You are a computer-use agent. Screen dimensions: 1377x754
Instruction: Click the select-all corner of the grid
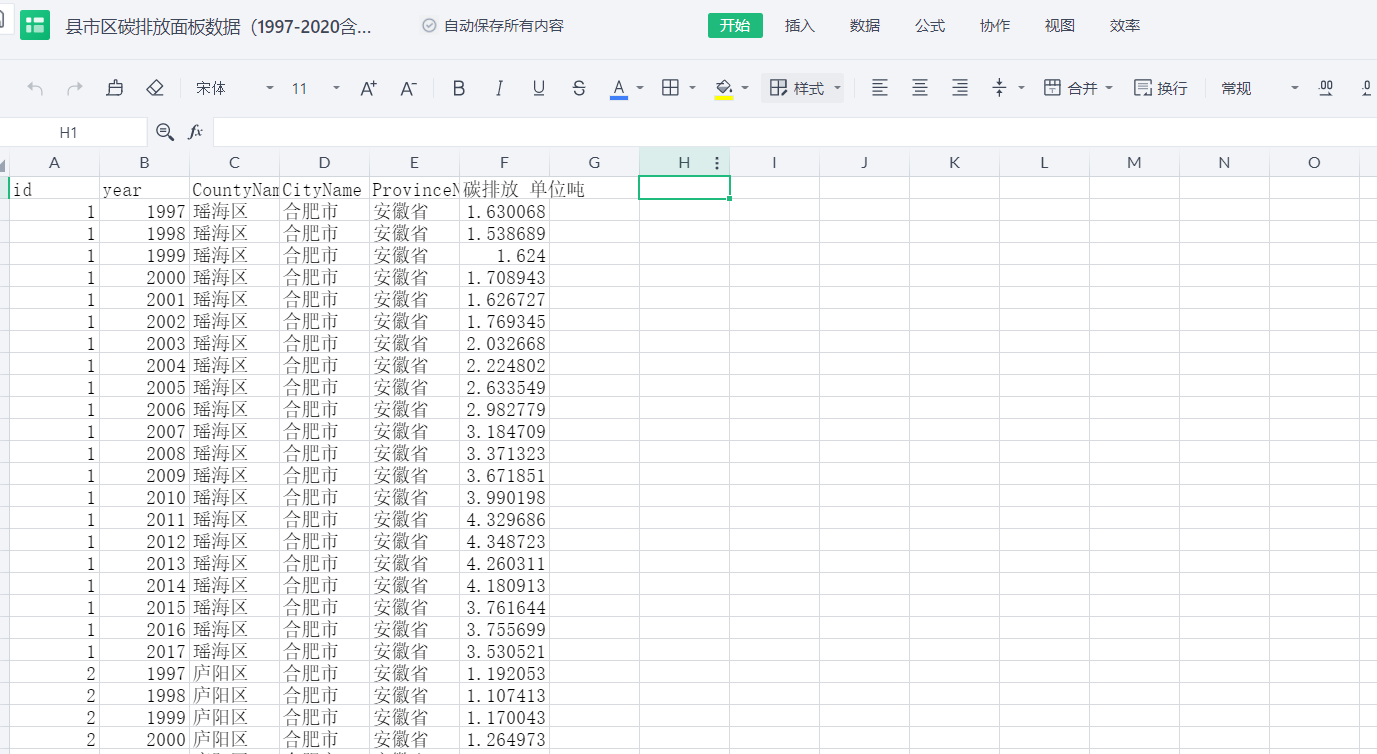coord(5,163)
